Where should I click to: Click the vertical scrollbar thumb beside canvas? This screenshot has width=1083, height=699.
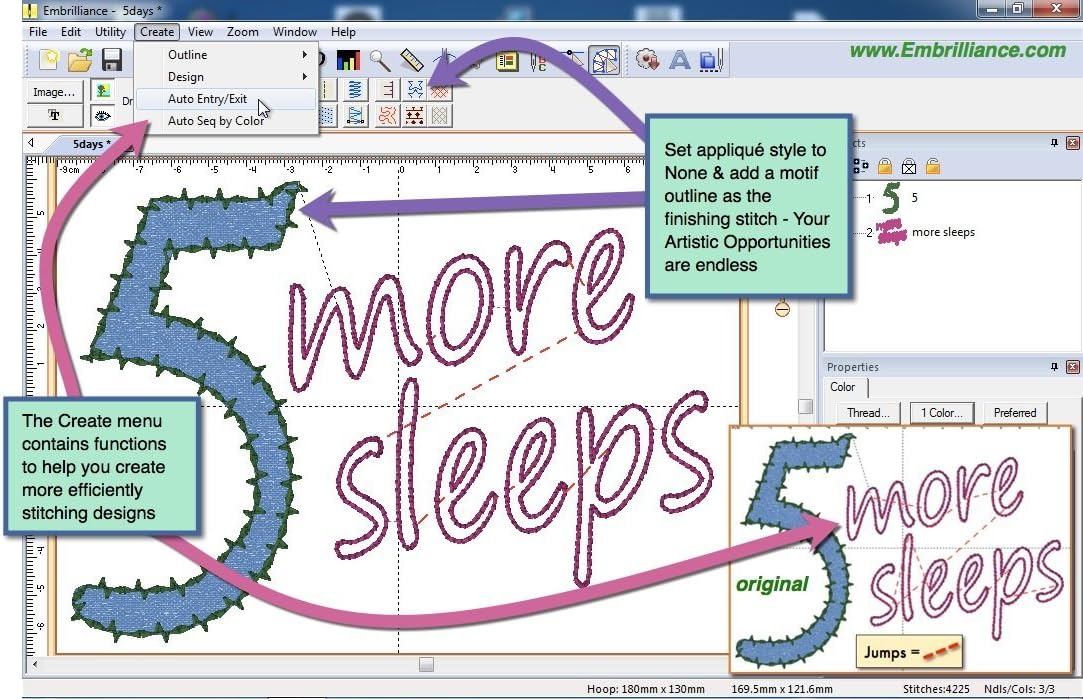805,406
